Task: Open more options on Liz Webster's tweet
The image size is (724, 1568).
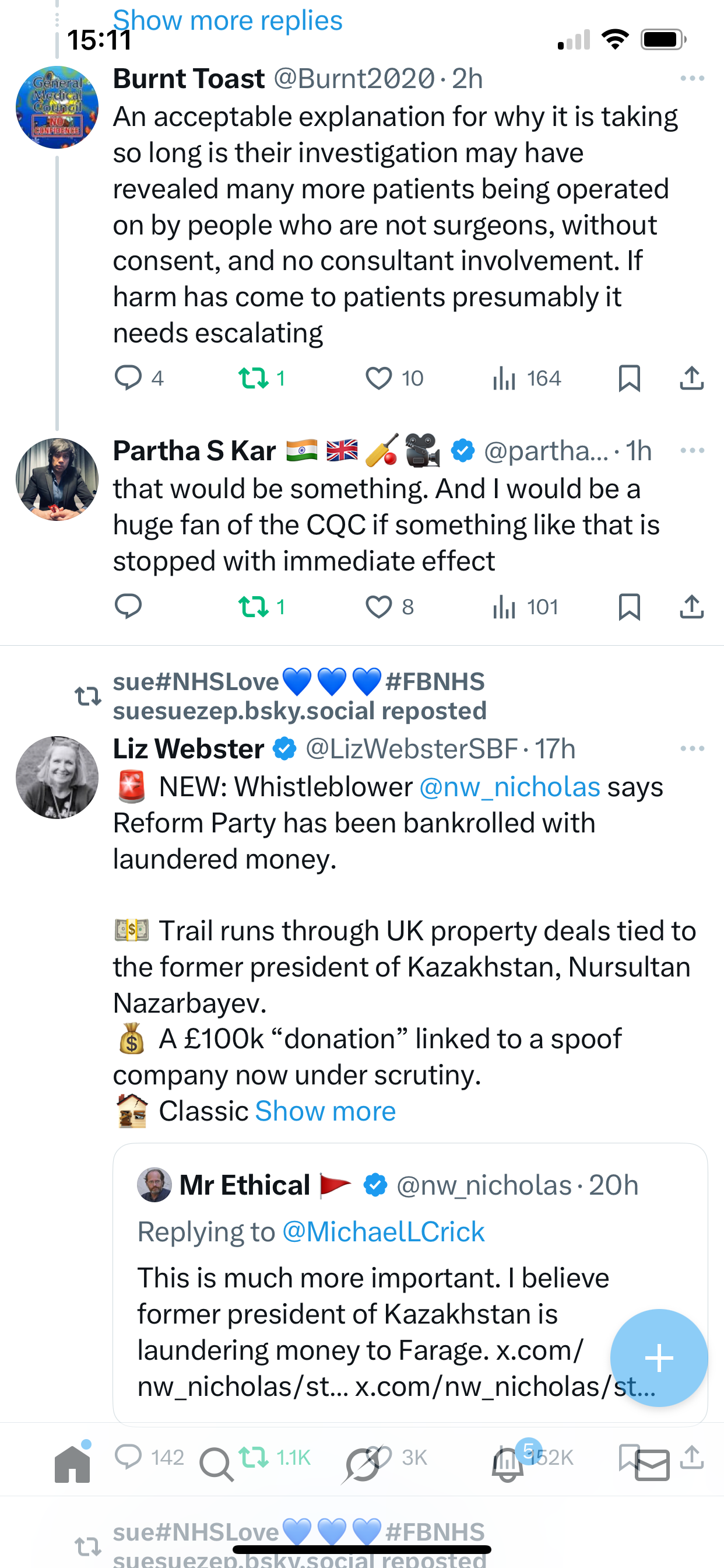Action: 693,748
